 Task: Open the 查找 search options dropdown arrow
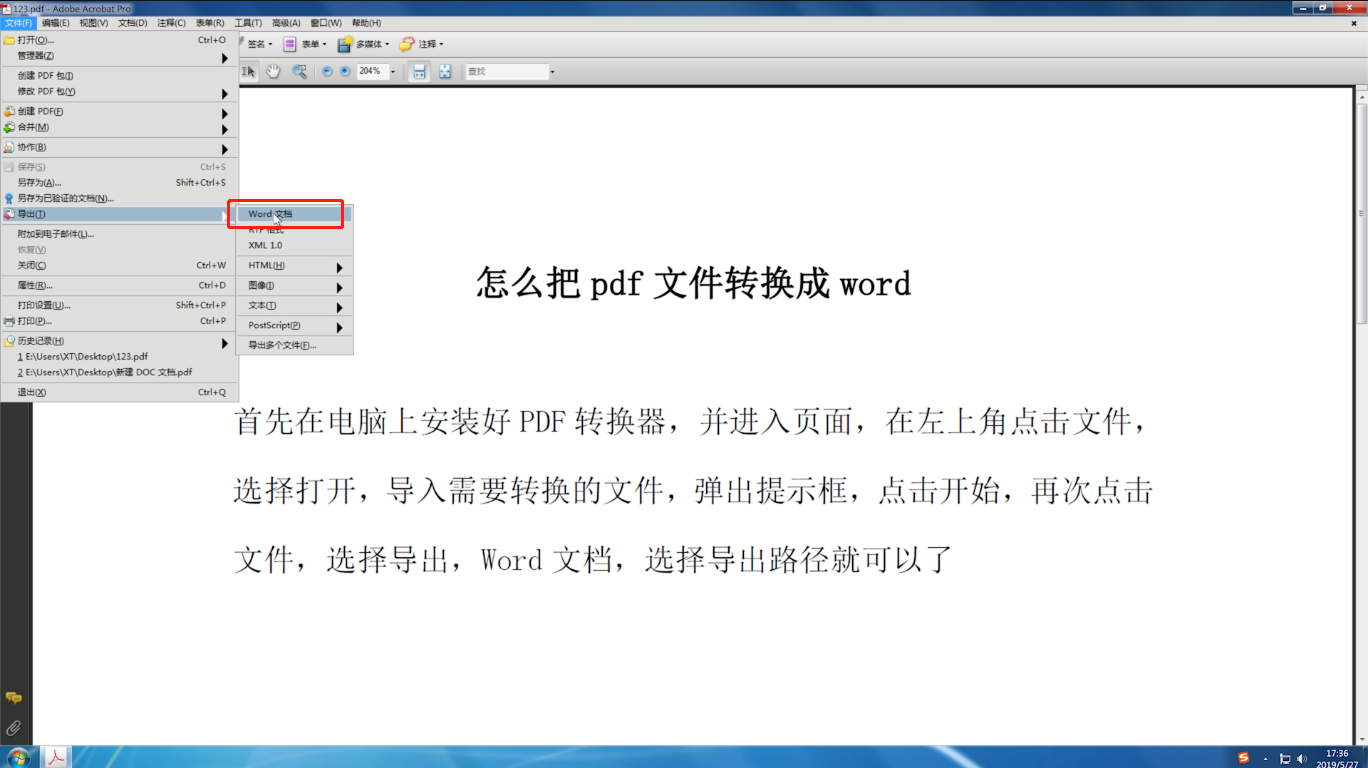coord(552,71)
